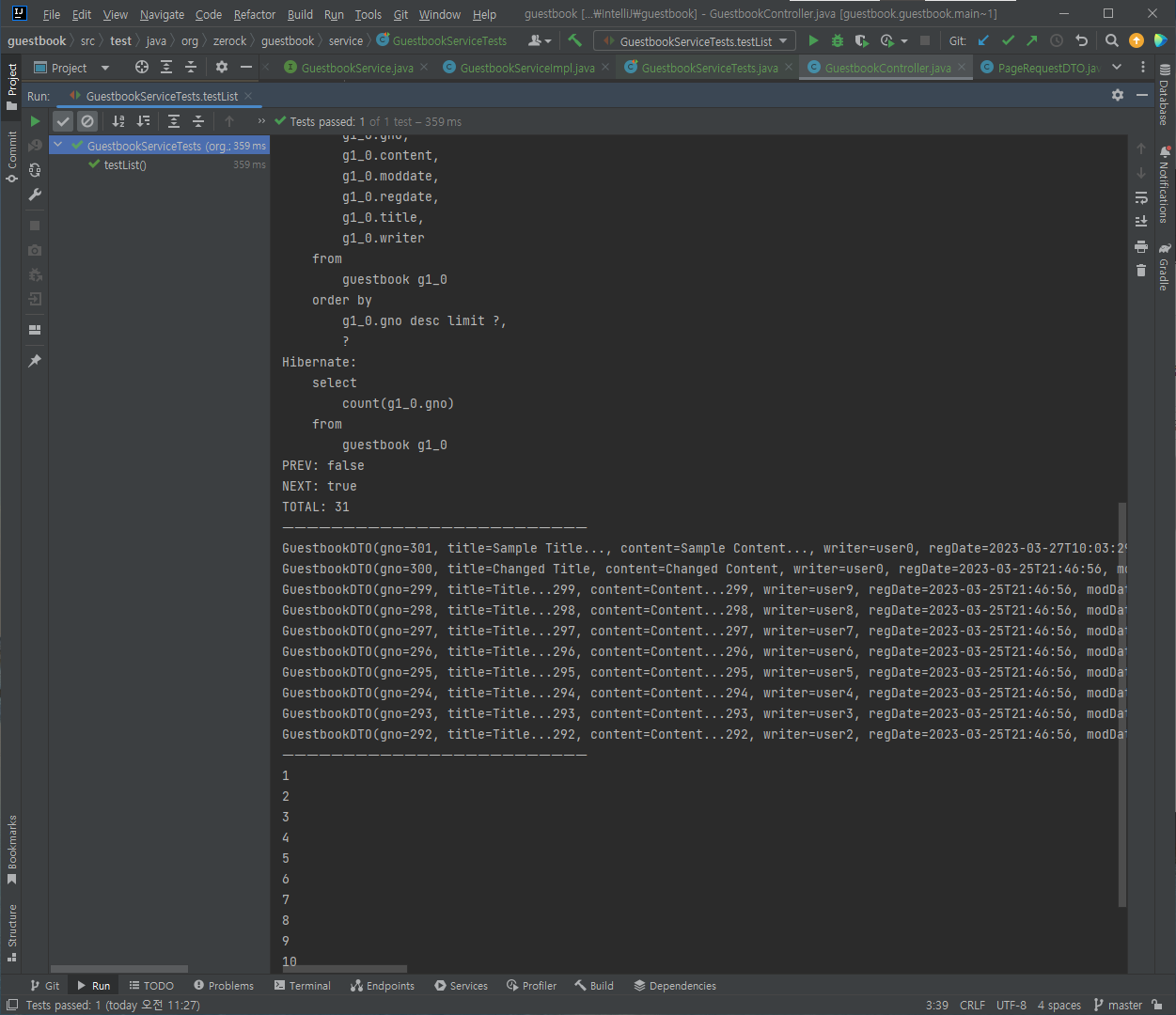
Task: Click console vertical scrollbar
Action: coord(1121,705)
